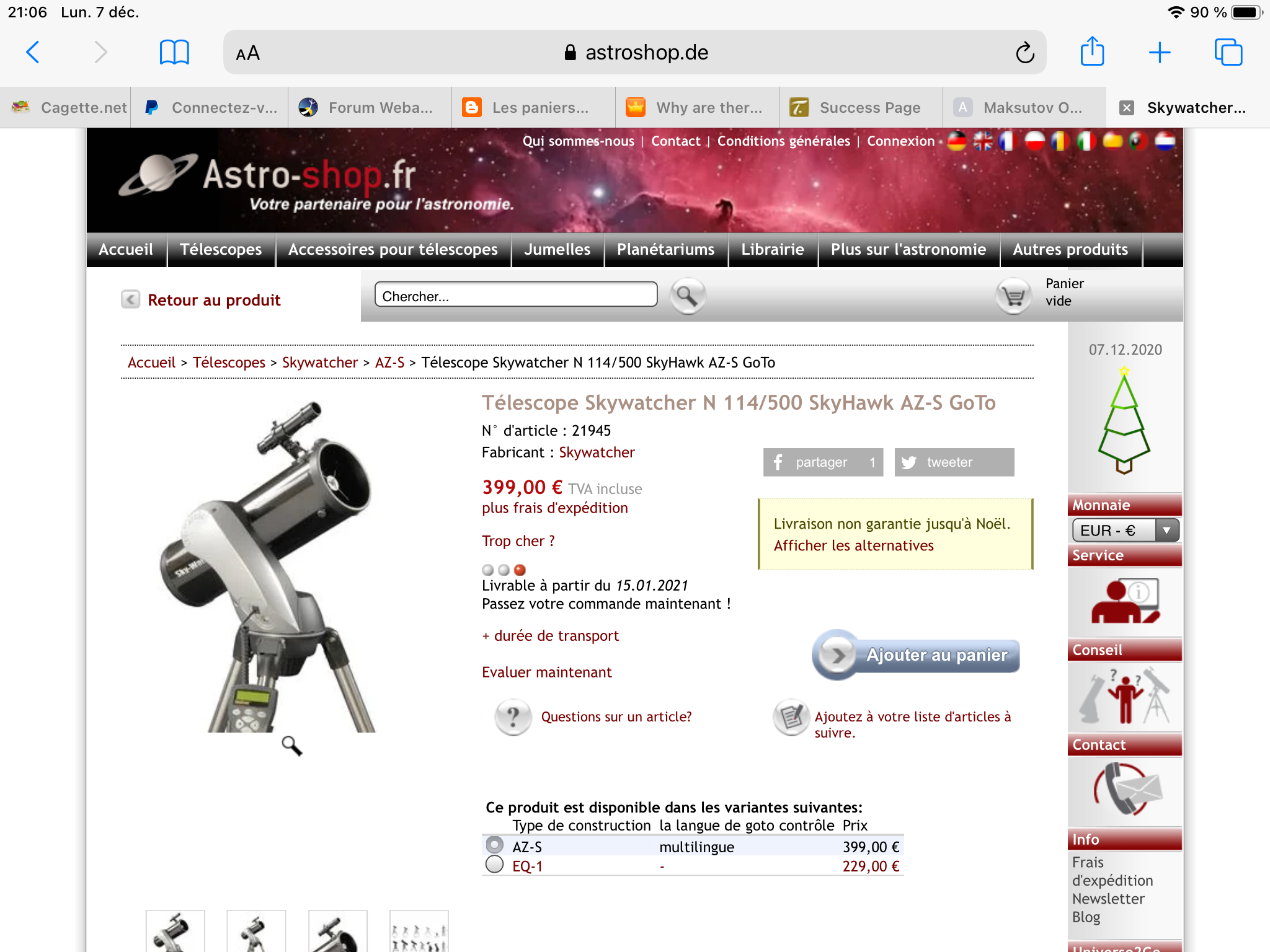Tap Safari share icon
Viewport: 1270px width, 952px height.
(1092, 52)
